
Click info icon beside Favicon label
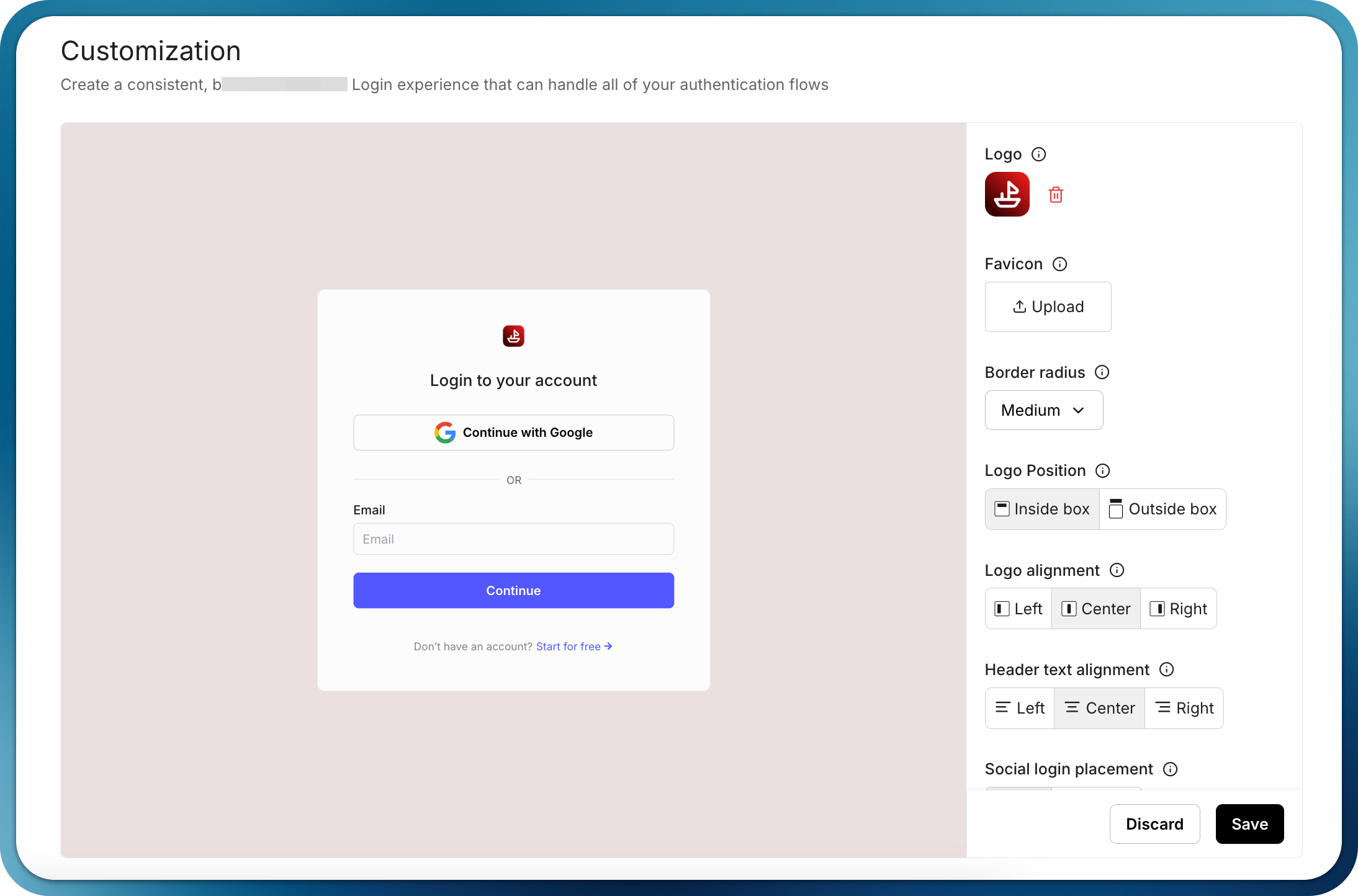tap(1059, 264)
